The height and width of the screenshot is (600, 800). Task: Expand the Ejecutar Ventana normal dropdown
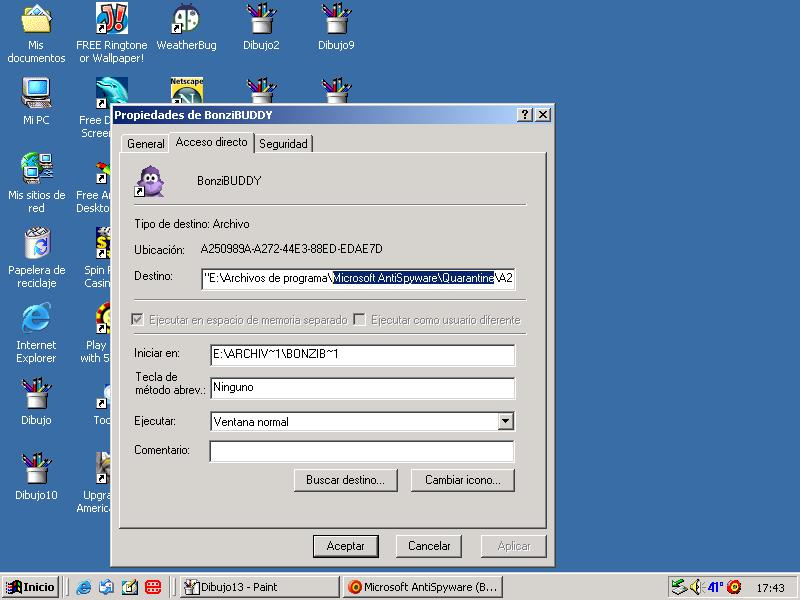pos(506,421)
